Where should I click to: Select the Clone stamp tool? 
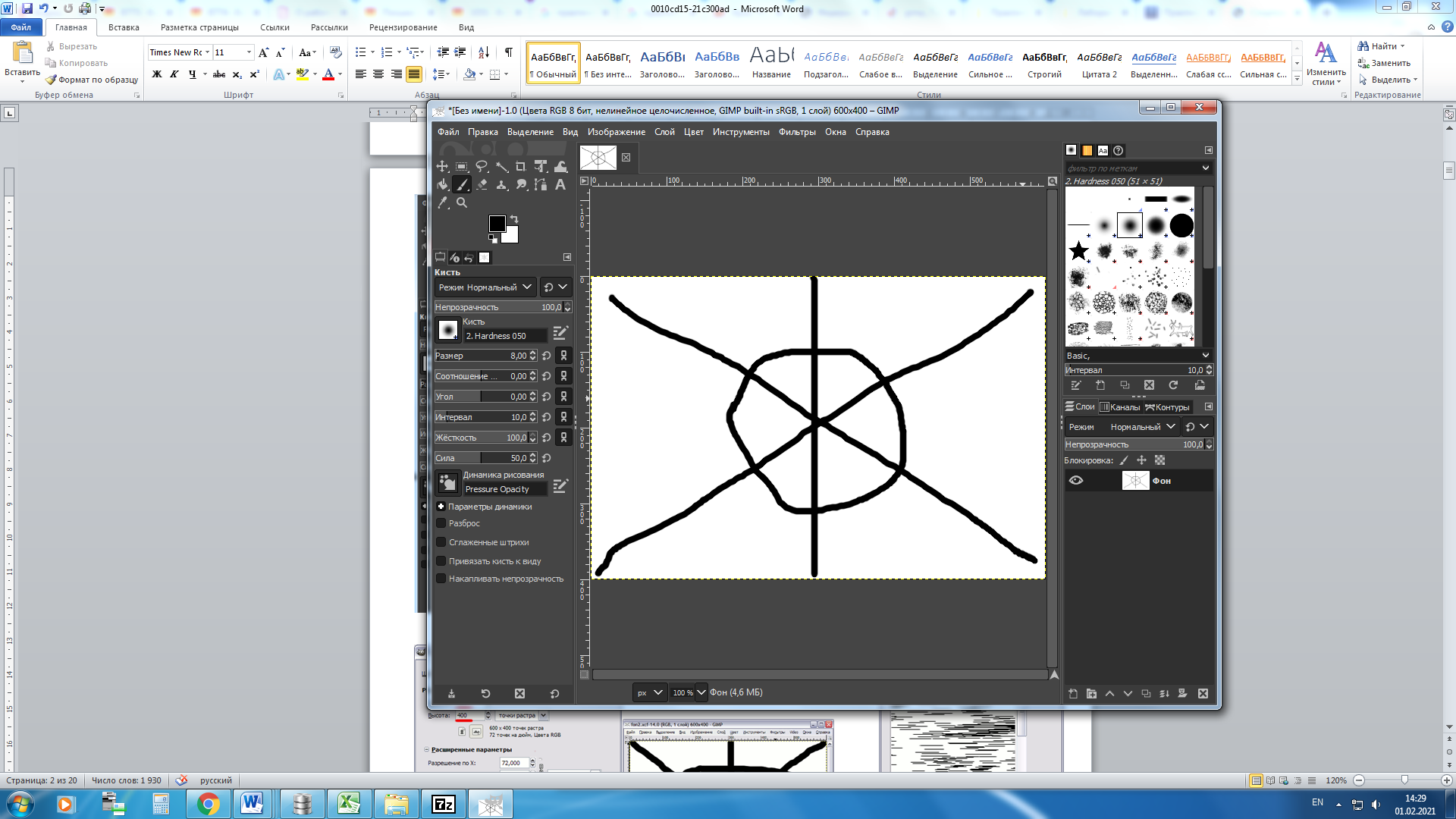(x=501, y=184)
